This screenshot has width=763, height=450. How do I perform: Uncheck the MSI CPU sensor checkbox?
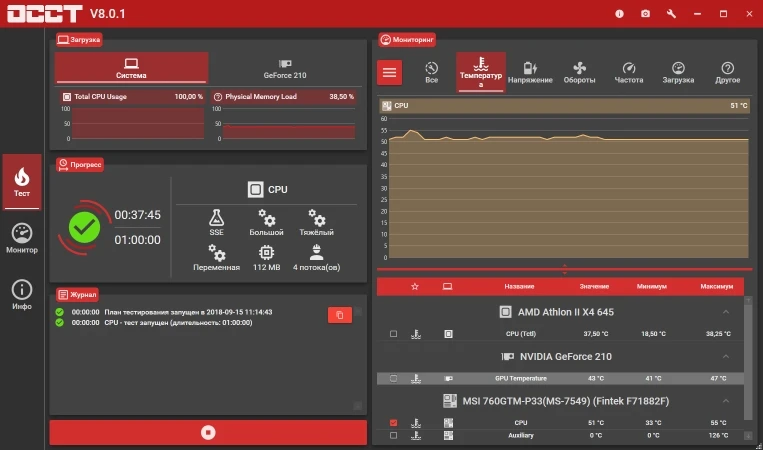click(x=393, y=423)
